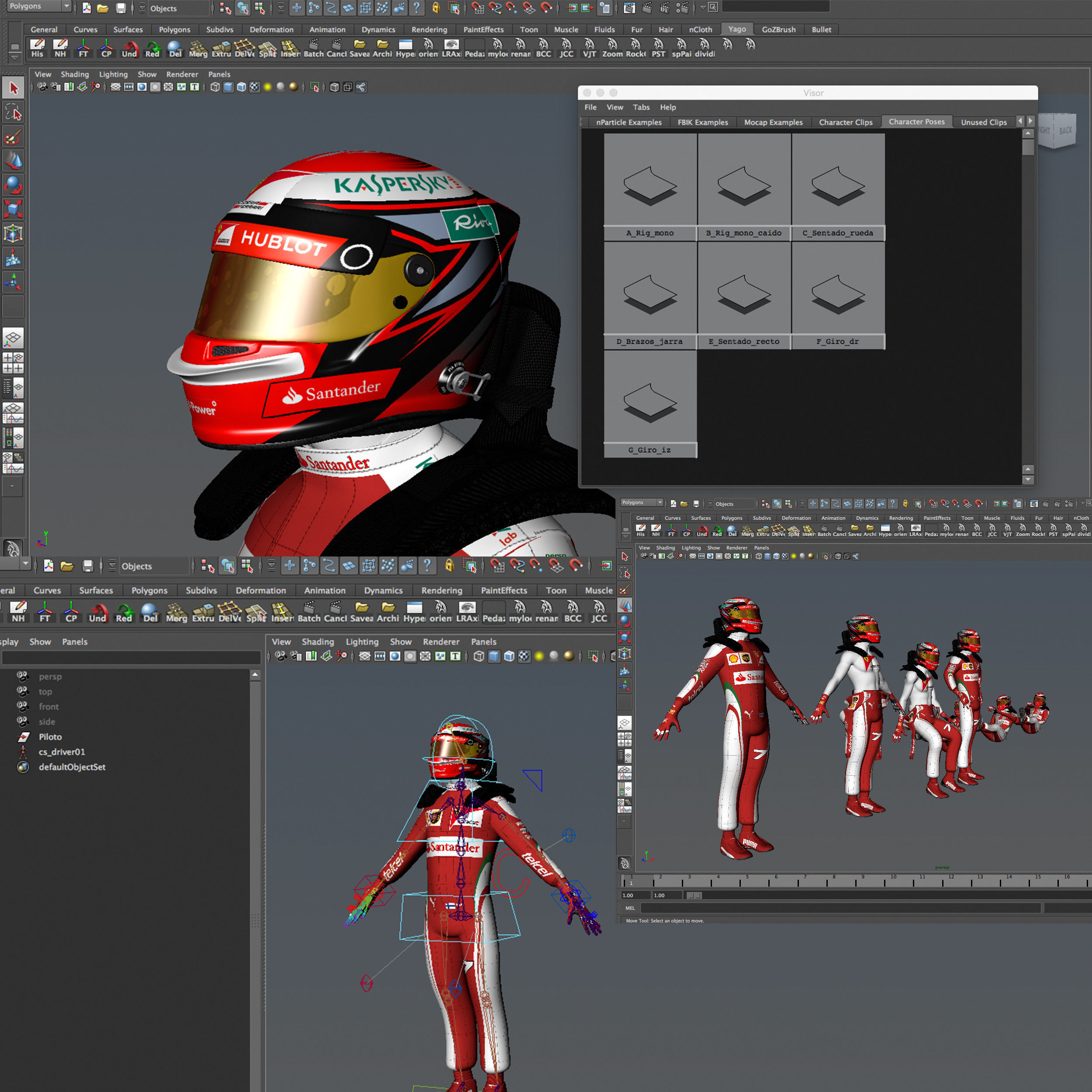1092x1092 pixels.
Task: Click the Visor tab scroll left arrow
Action: tap(1019, 121)
